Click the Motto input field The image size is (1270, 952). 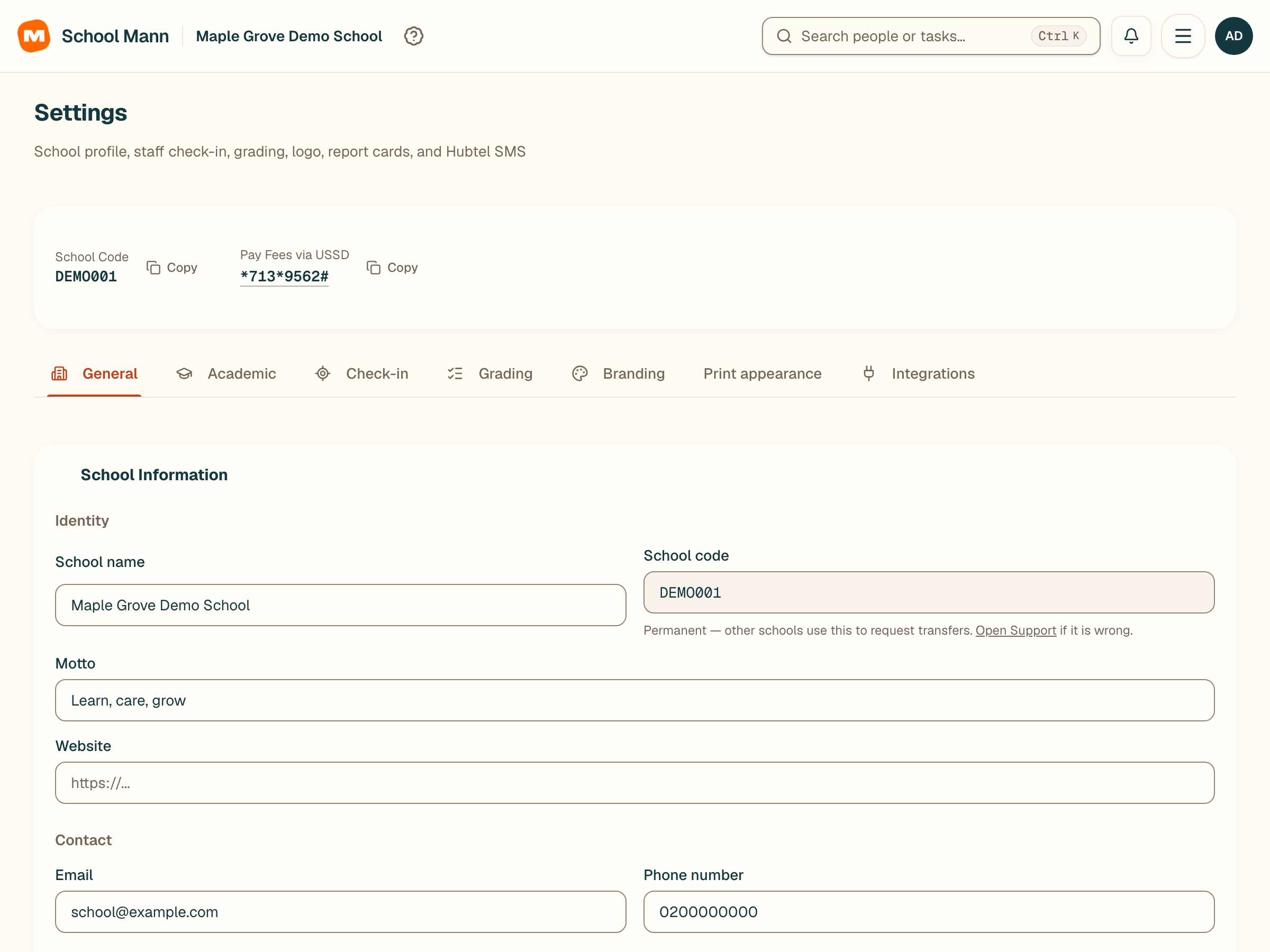[634, 700]
